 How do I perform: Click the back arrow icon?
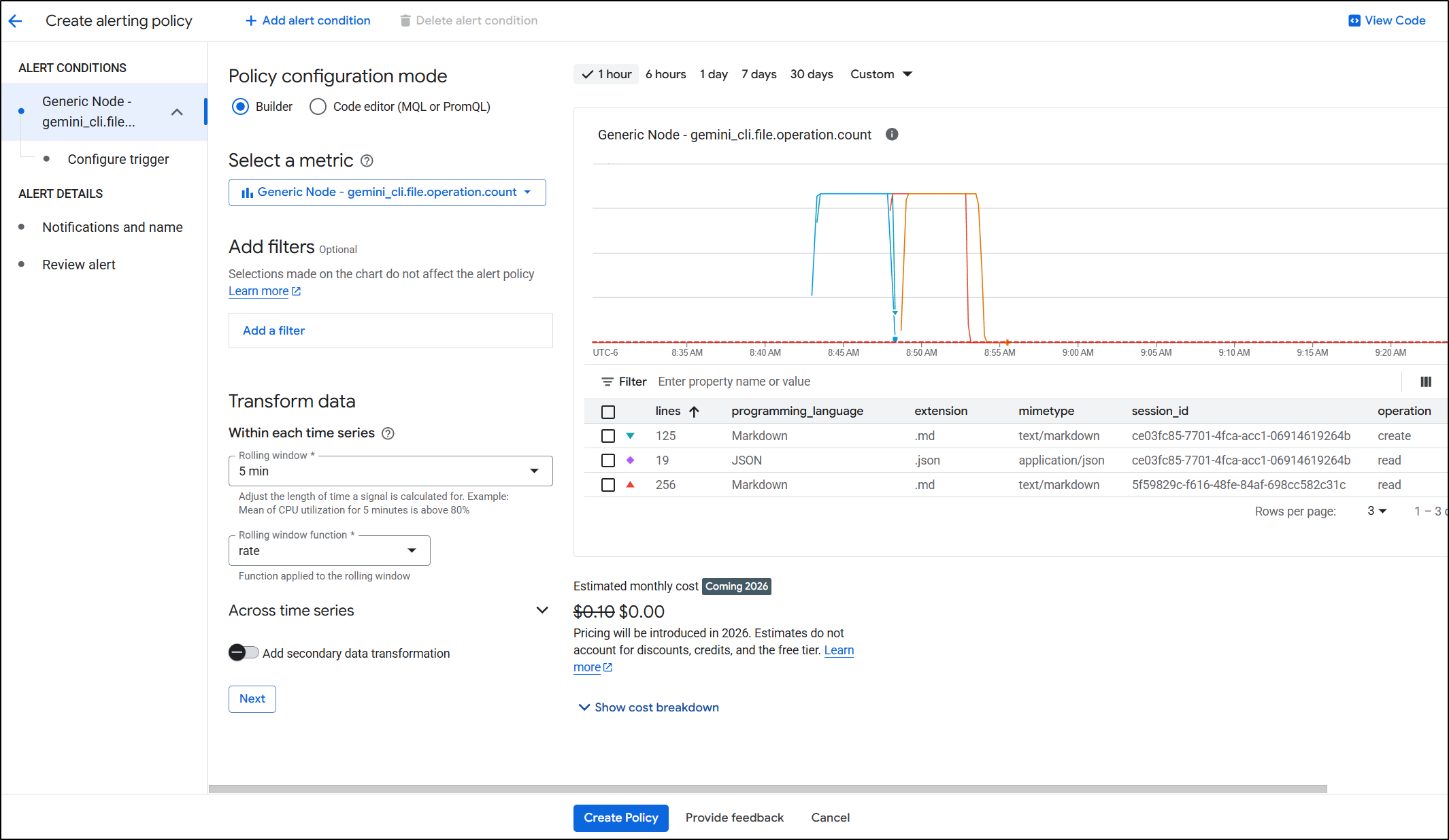tap(16, 21)
